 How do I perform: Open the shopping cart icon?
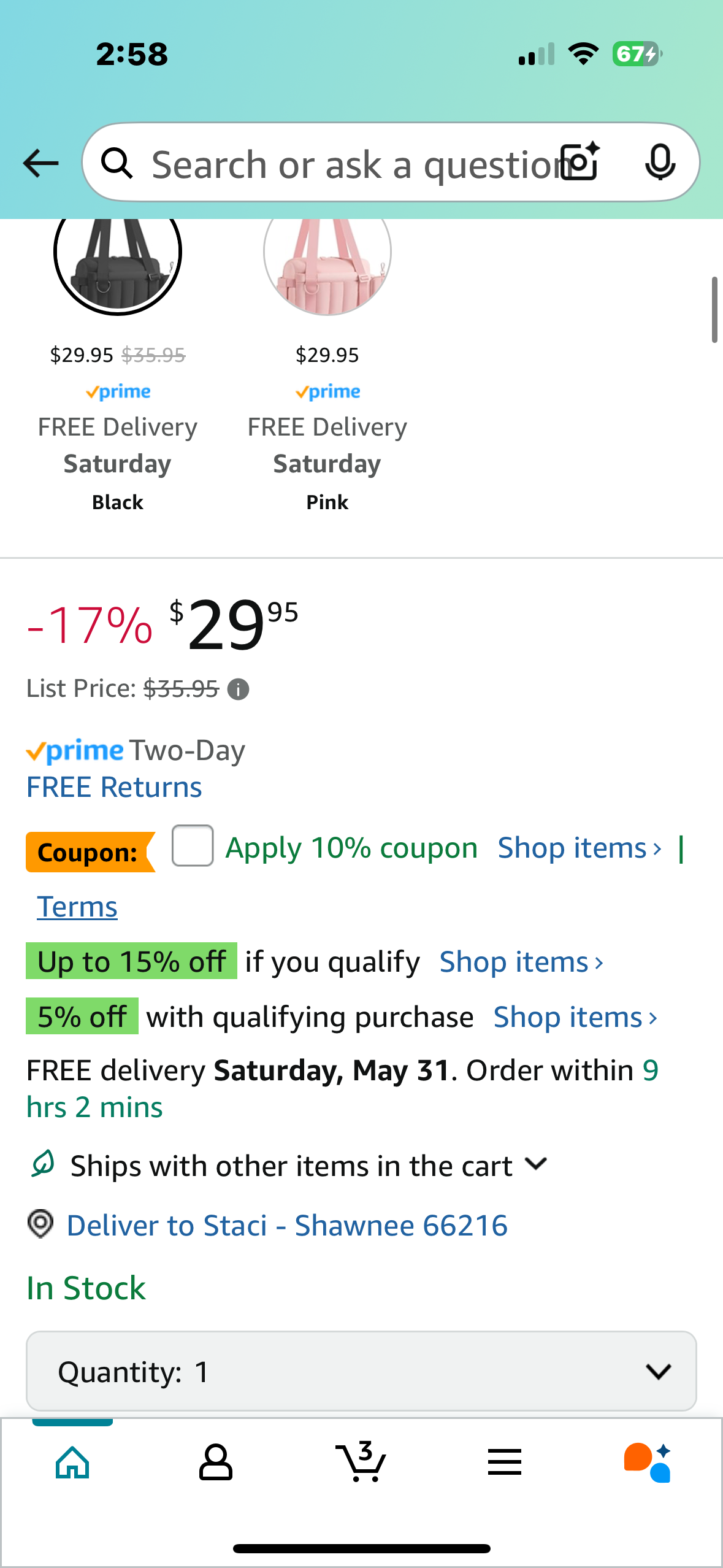click(361, 1462)
